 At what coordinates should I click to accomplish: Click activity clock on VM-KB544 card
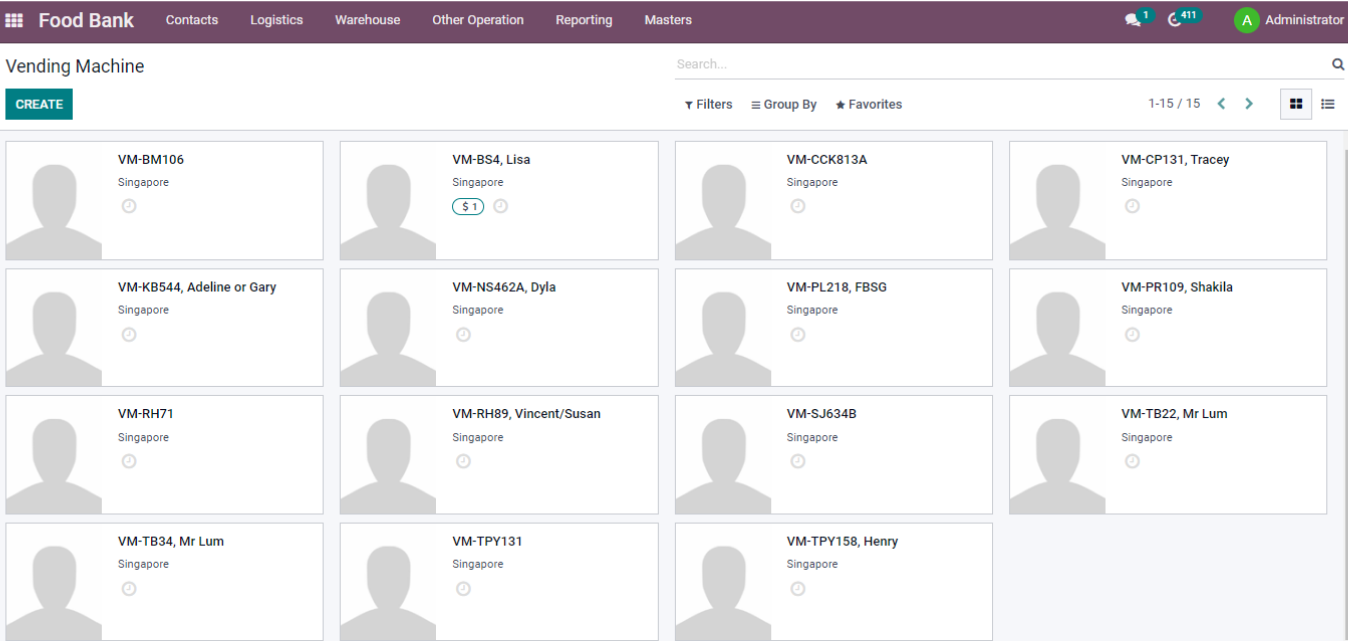click(x=129, y=334)
